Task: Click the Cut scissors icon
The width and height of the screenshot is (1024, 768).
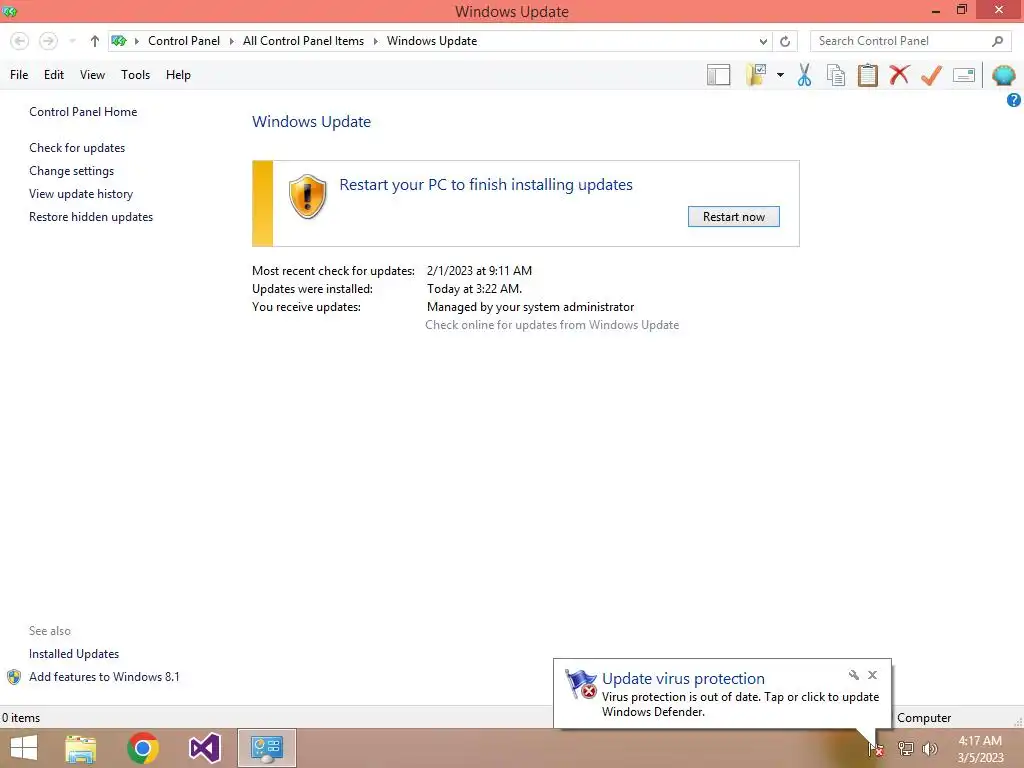Action: 805,75
